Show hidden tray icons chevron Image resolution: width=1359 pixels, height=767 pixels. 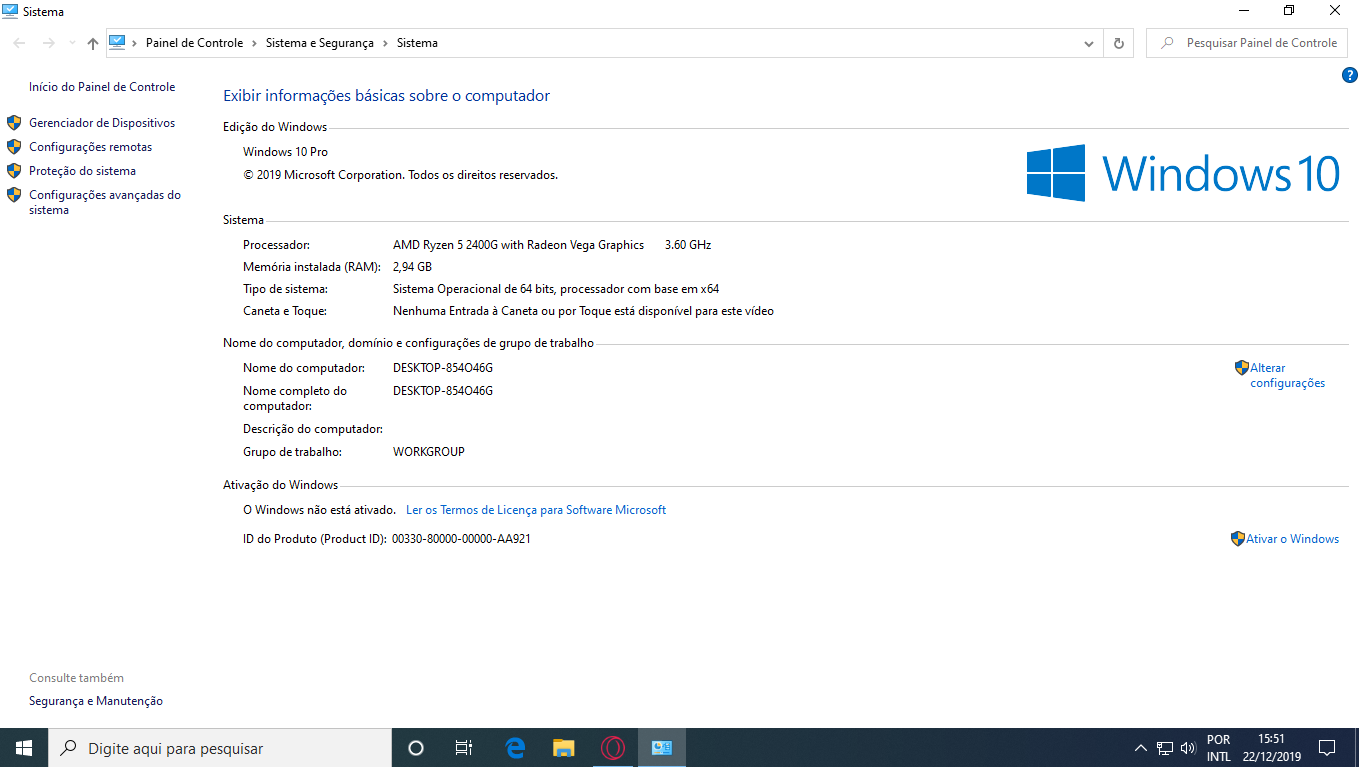coord(1141,748)
